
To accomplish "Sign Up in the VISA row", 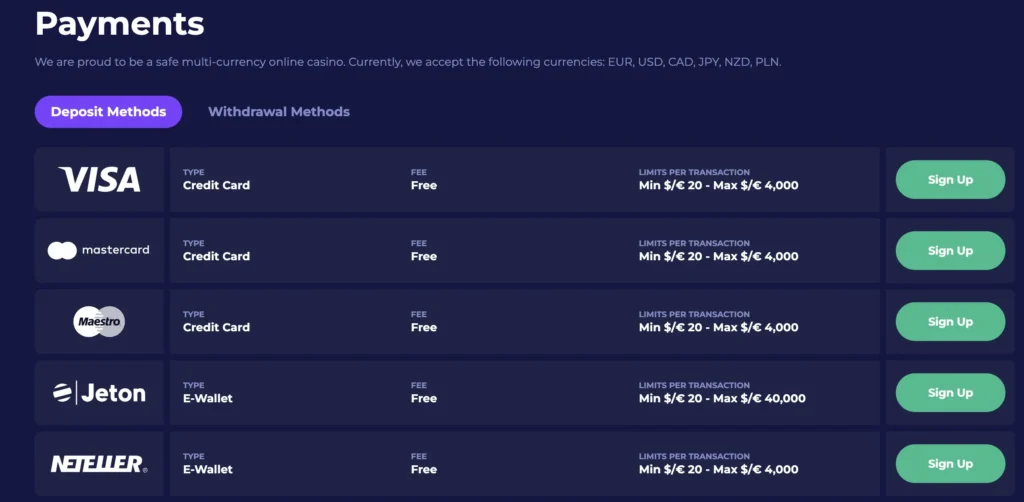I will (x=950, y=180).
